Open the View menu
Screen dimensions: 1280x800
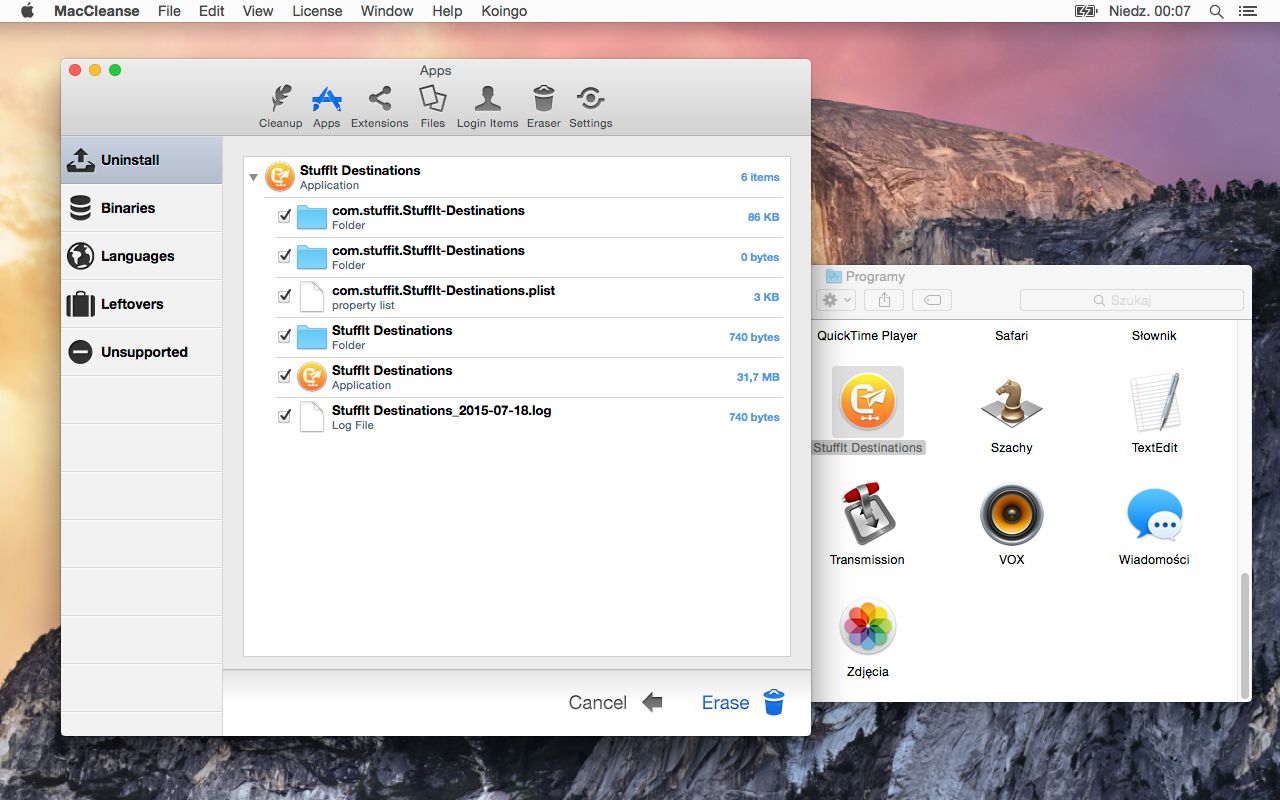tap(258, 11)
